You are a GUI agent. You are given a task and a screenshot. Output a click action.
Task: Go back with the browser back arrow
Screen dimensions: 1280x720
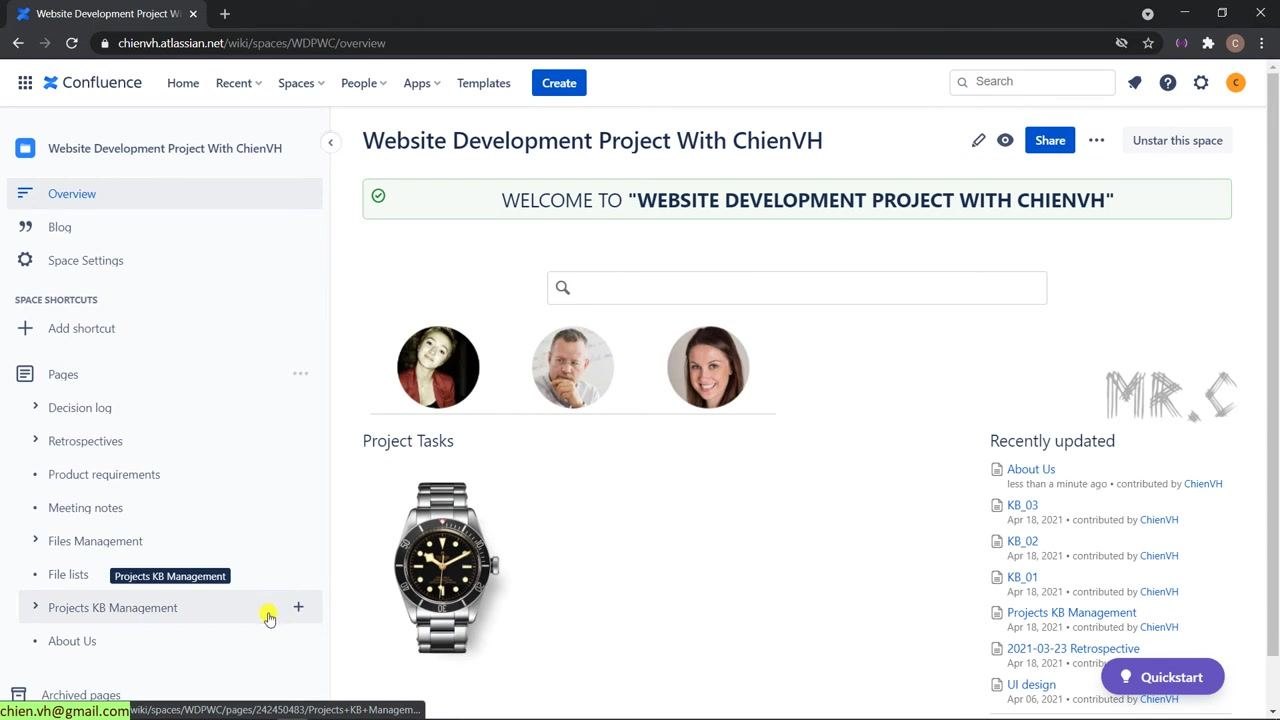[18, 43]
